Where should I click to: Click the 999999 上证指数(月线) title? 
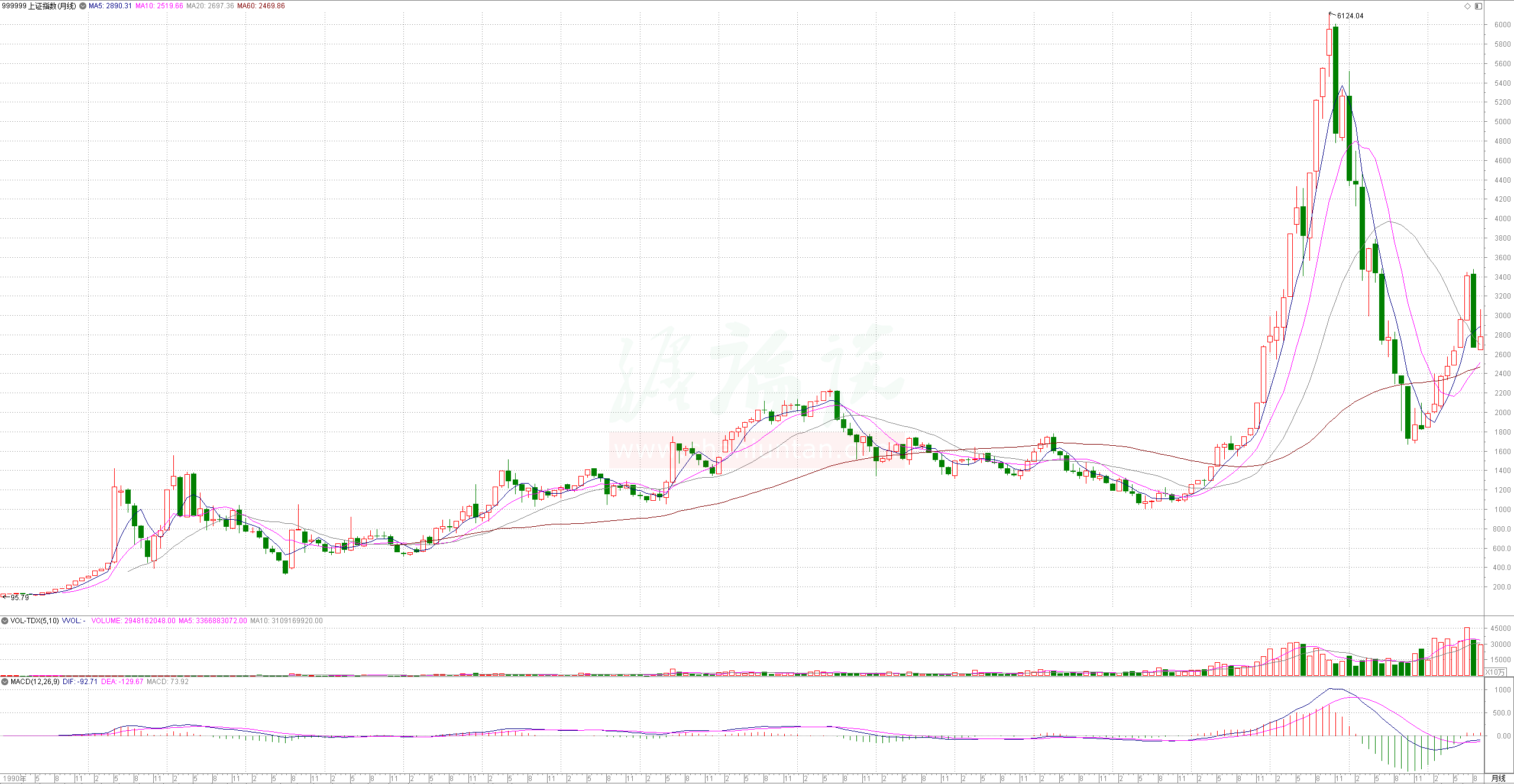click(39, 6)
